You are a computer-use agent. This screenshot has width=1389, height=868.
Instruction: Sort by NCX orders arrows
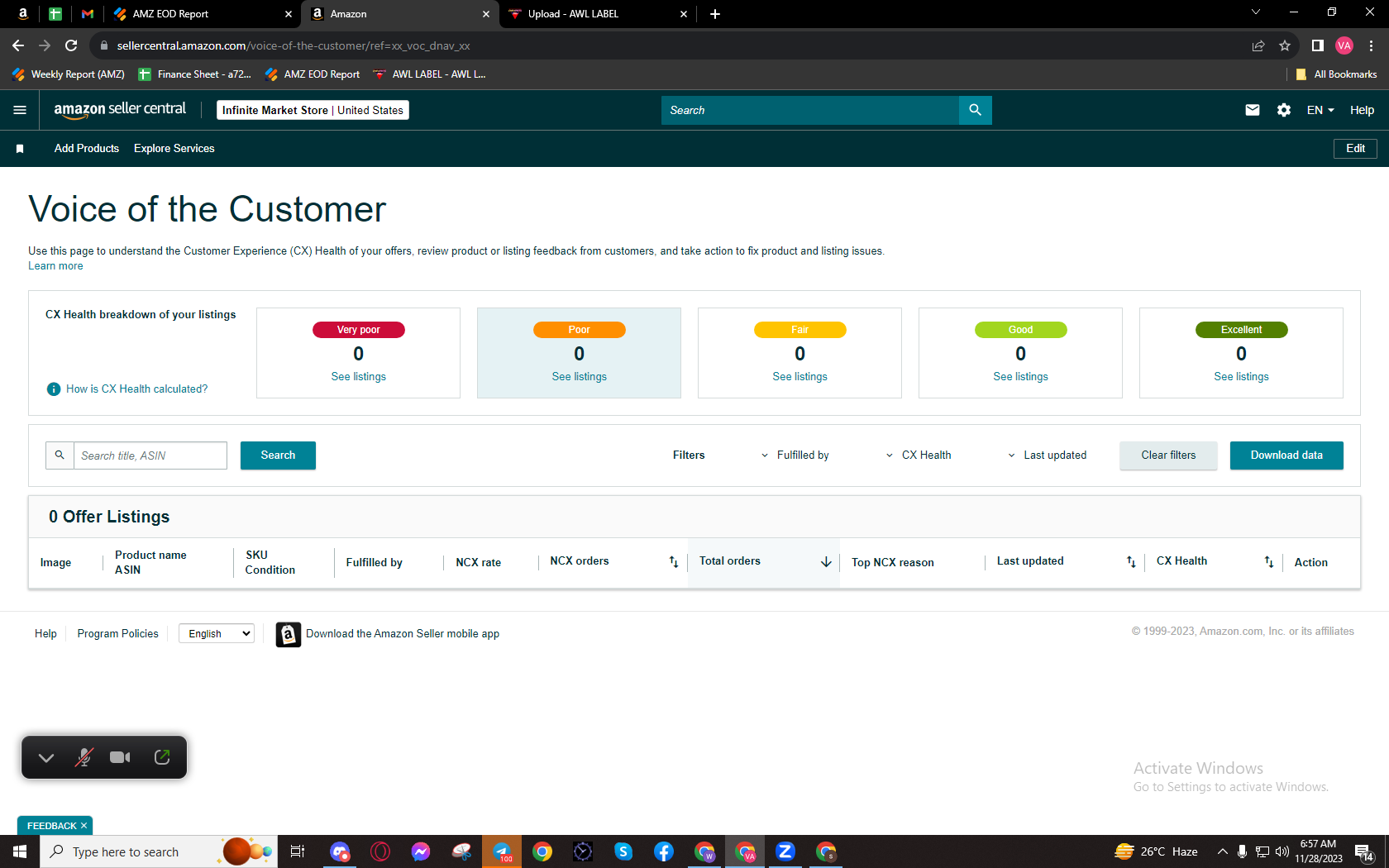click(673, 562)
